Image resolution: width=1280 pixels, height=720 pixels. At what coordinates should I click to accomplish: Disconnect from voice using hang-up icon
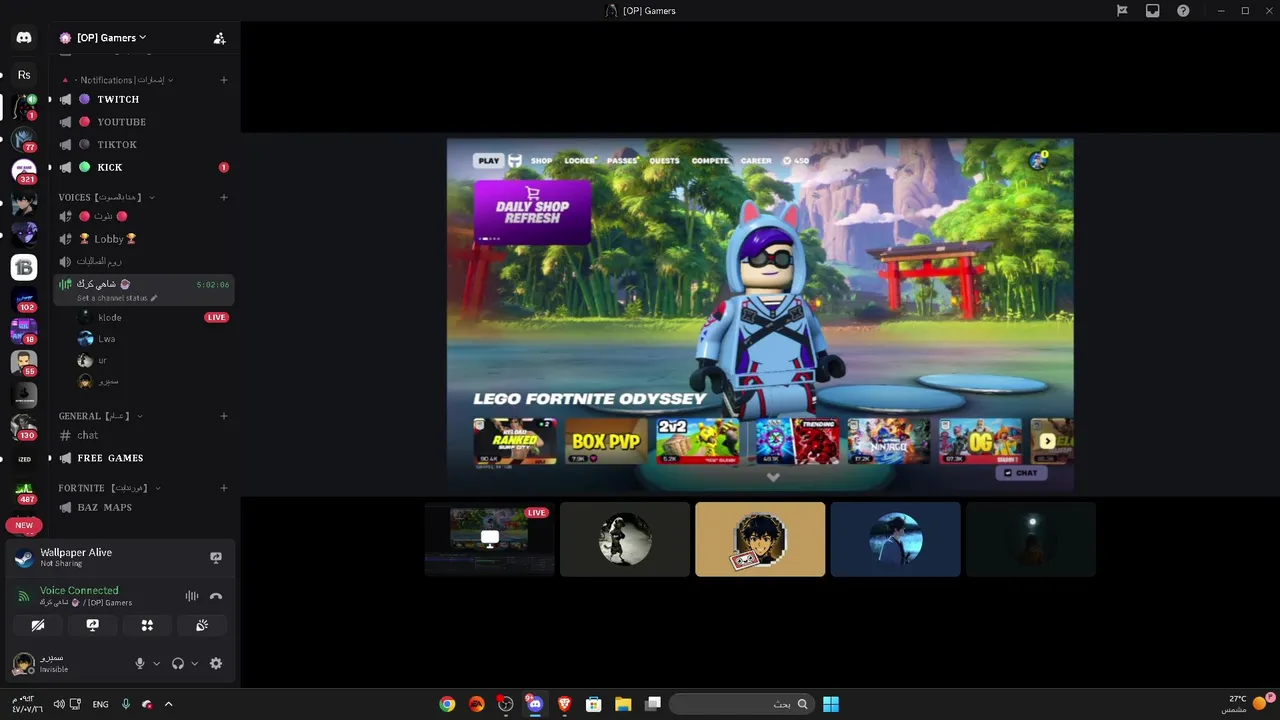tap(216, 596)
